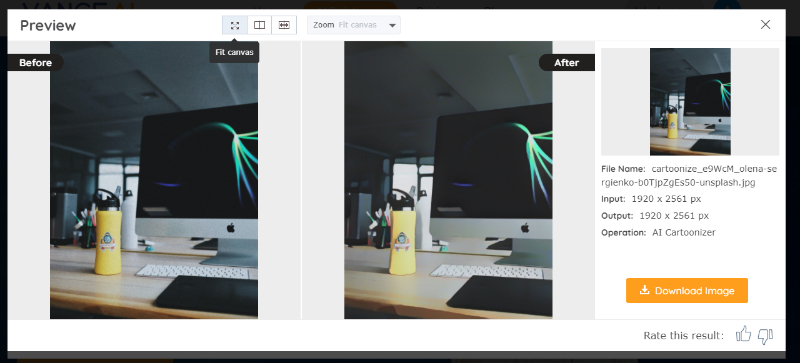The image size is (800, 363).
Task: Give the result a thumbs up
Action: click(743, 335)
